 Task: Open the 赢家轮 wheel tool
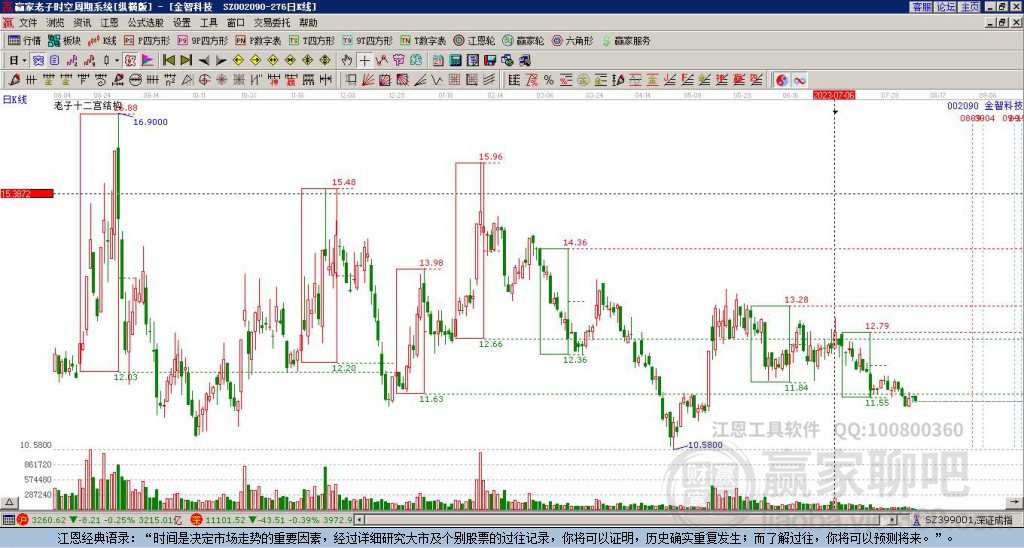click(523, 40)
